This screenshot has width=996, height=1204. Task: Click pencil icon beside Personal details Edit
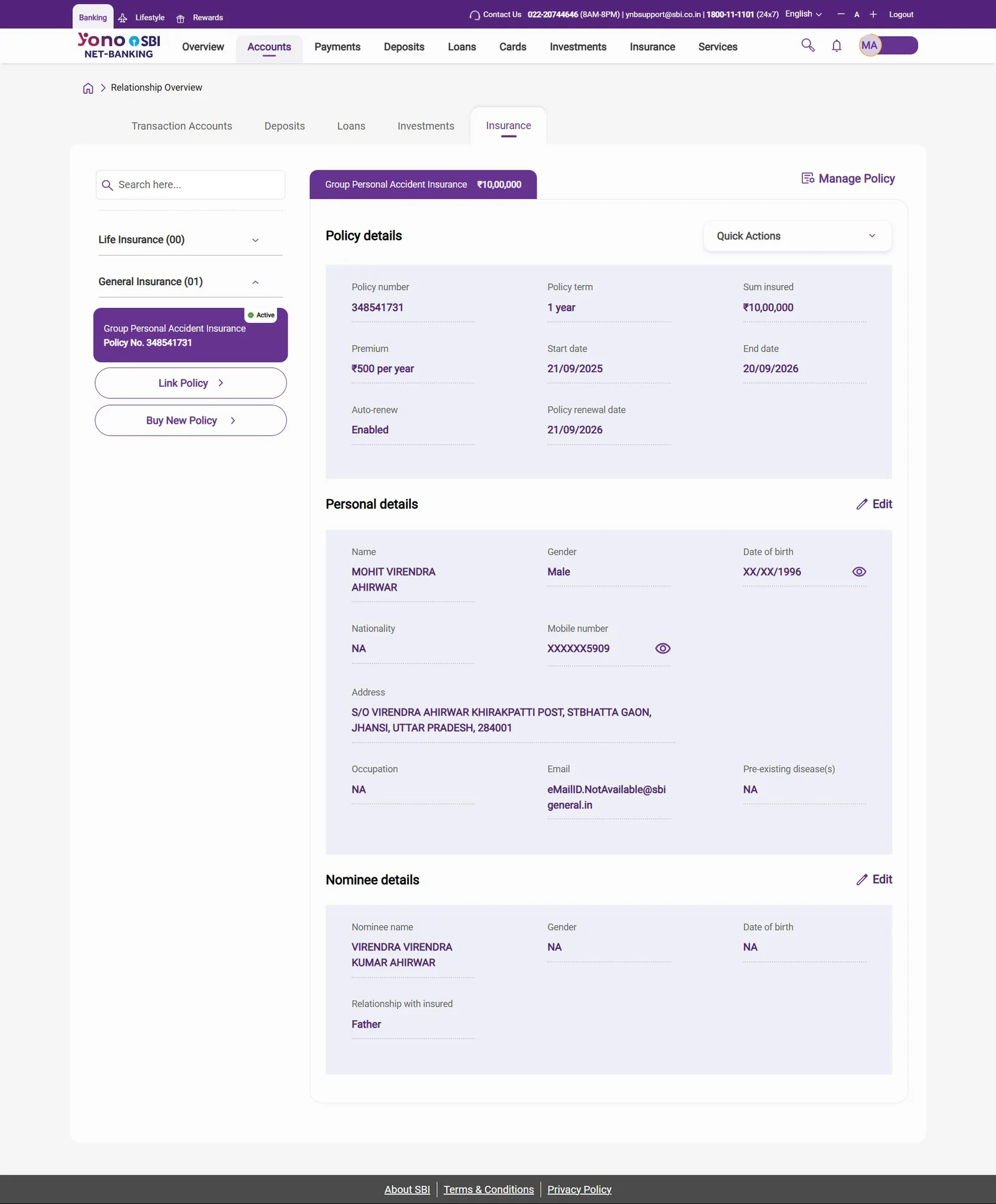click(x=862, y=504)
